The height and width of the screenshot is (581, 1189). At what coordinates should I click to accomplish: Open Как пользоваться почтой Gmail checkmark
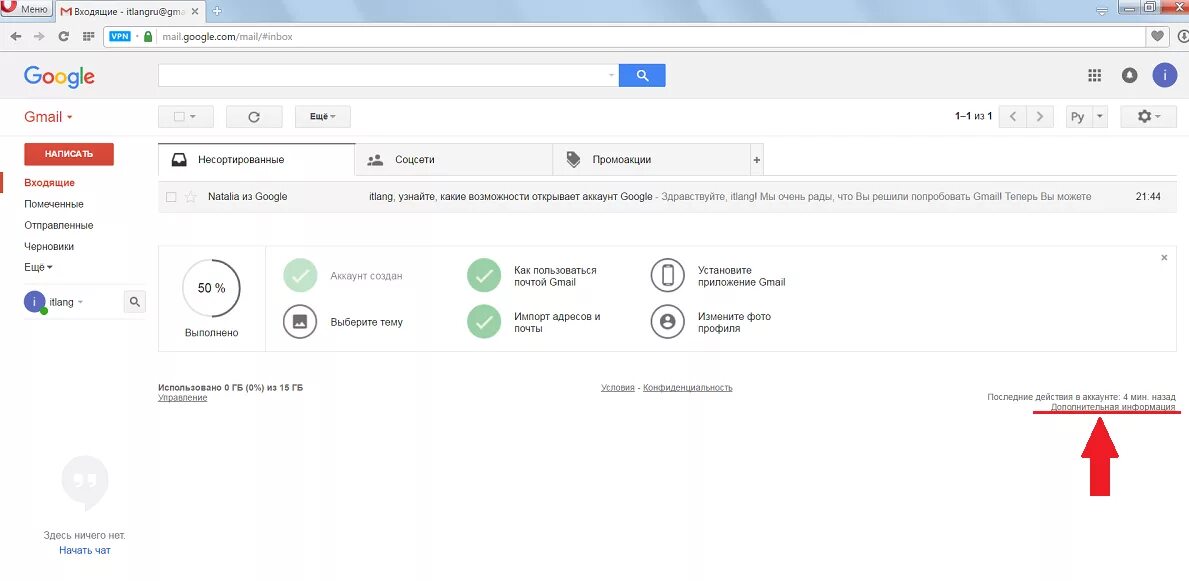coord(484,276)
